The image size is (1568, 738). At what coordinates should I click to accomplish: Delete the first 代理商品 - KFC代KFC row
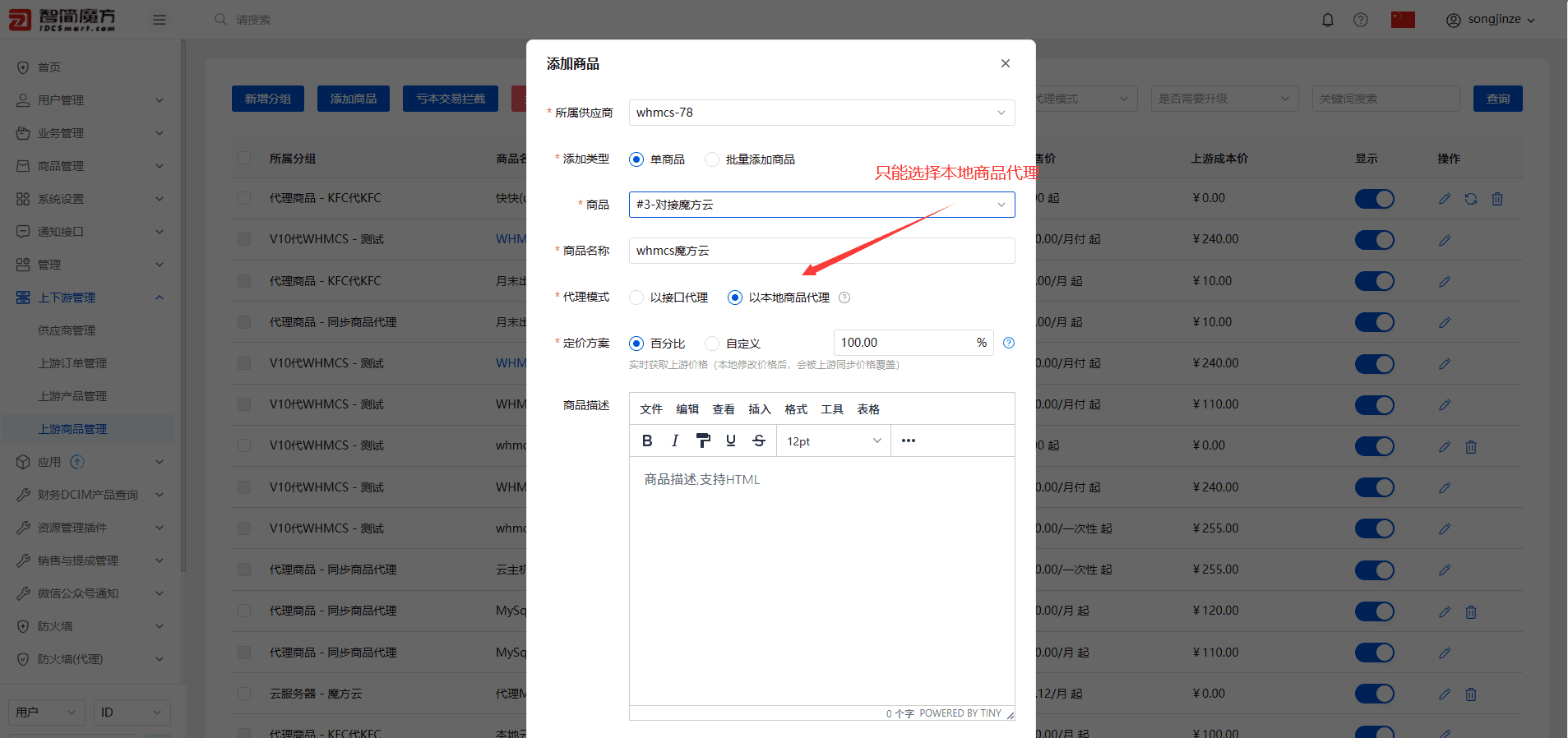1497,199
